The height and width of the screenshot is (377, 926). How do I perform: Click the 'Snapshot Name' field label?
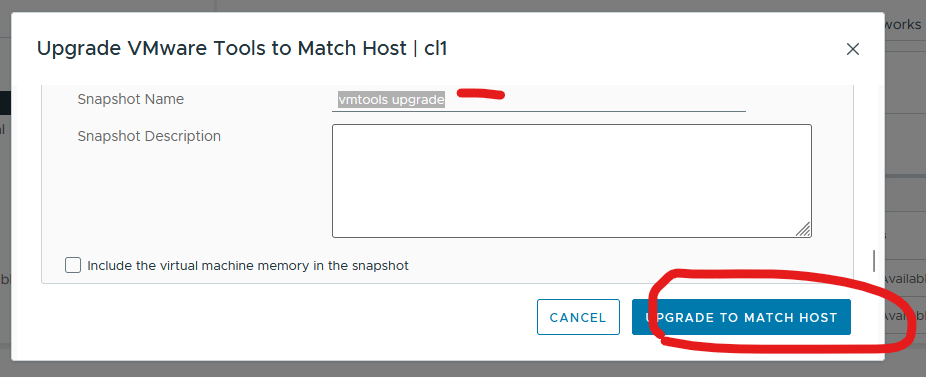point(131,99)
